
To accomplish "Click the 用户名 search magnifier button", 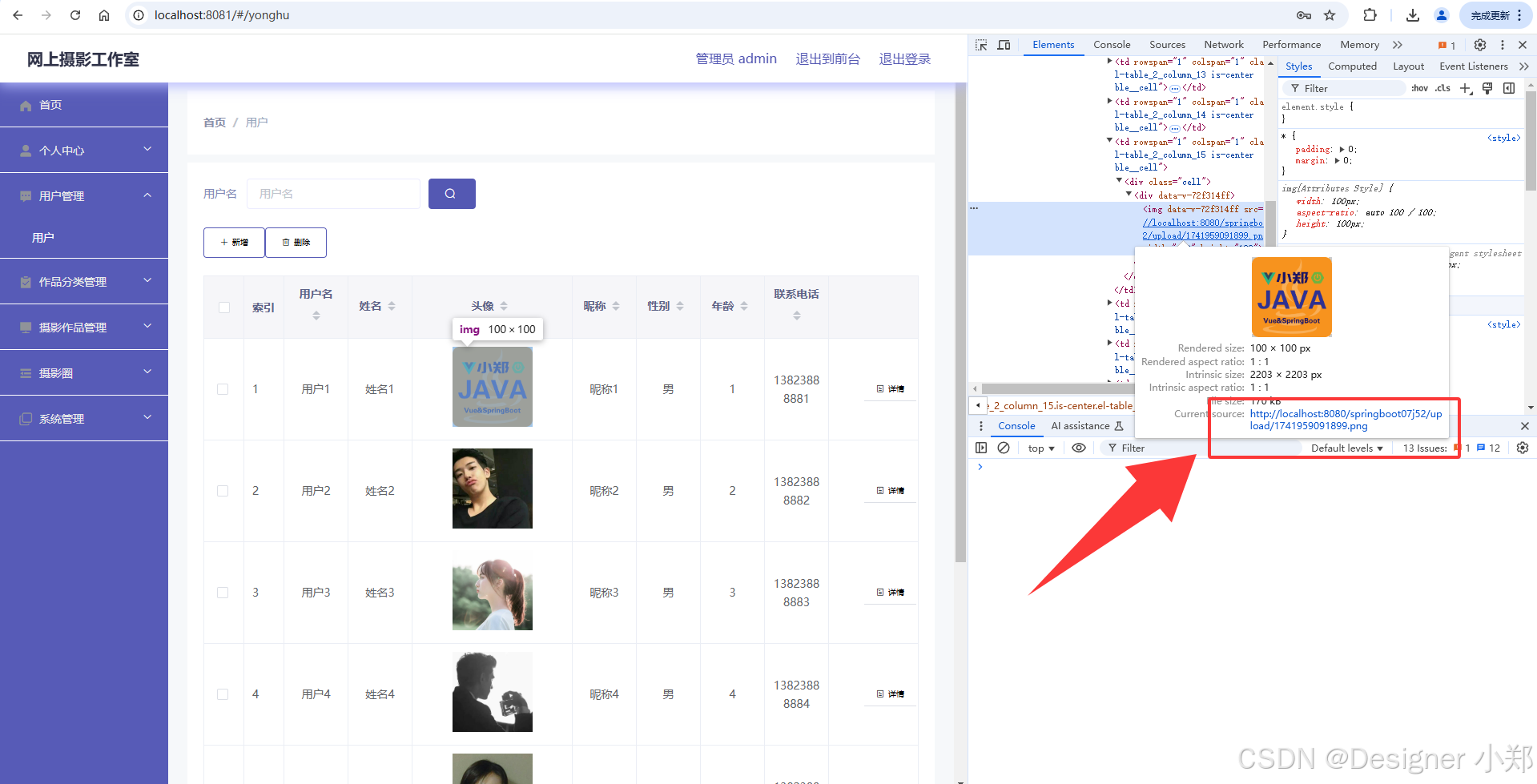I will (452, 193).
